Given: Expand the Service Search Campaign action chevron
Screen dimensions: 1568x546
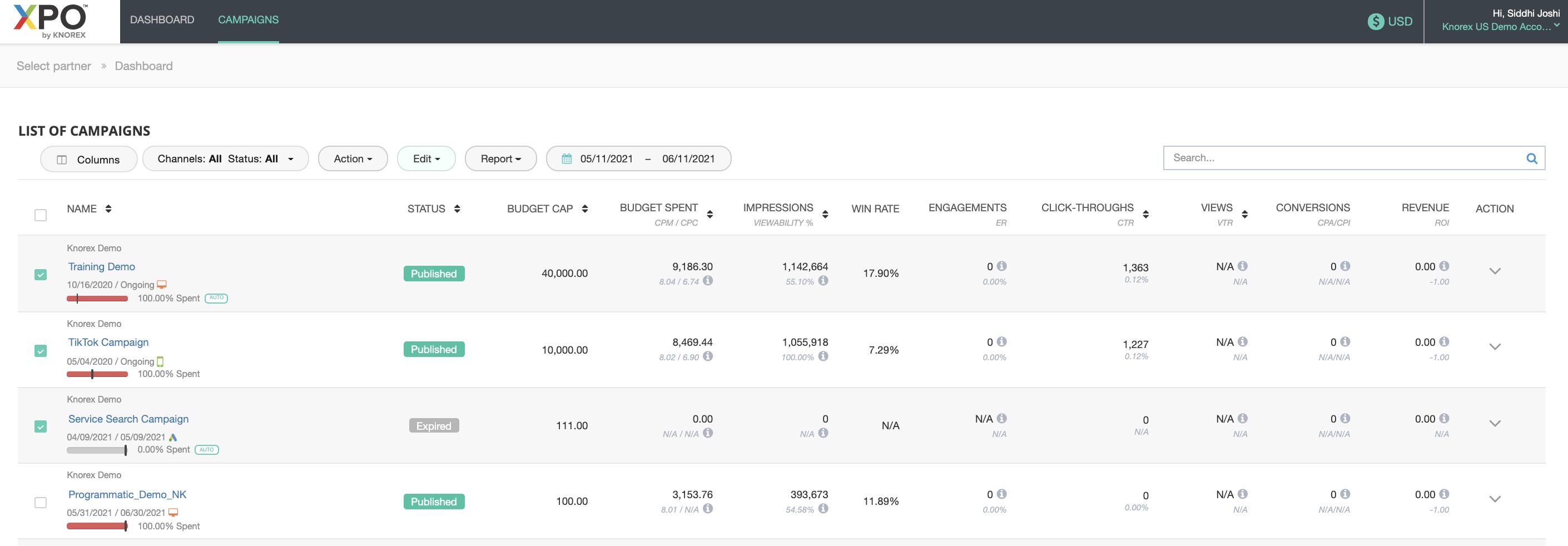Looking at the screenshot, I should (x=1495, y=423).
